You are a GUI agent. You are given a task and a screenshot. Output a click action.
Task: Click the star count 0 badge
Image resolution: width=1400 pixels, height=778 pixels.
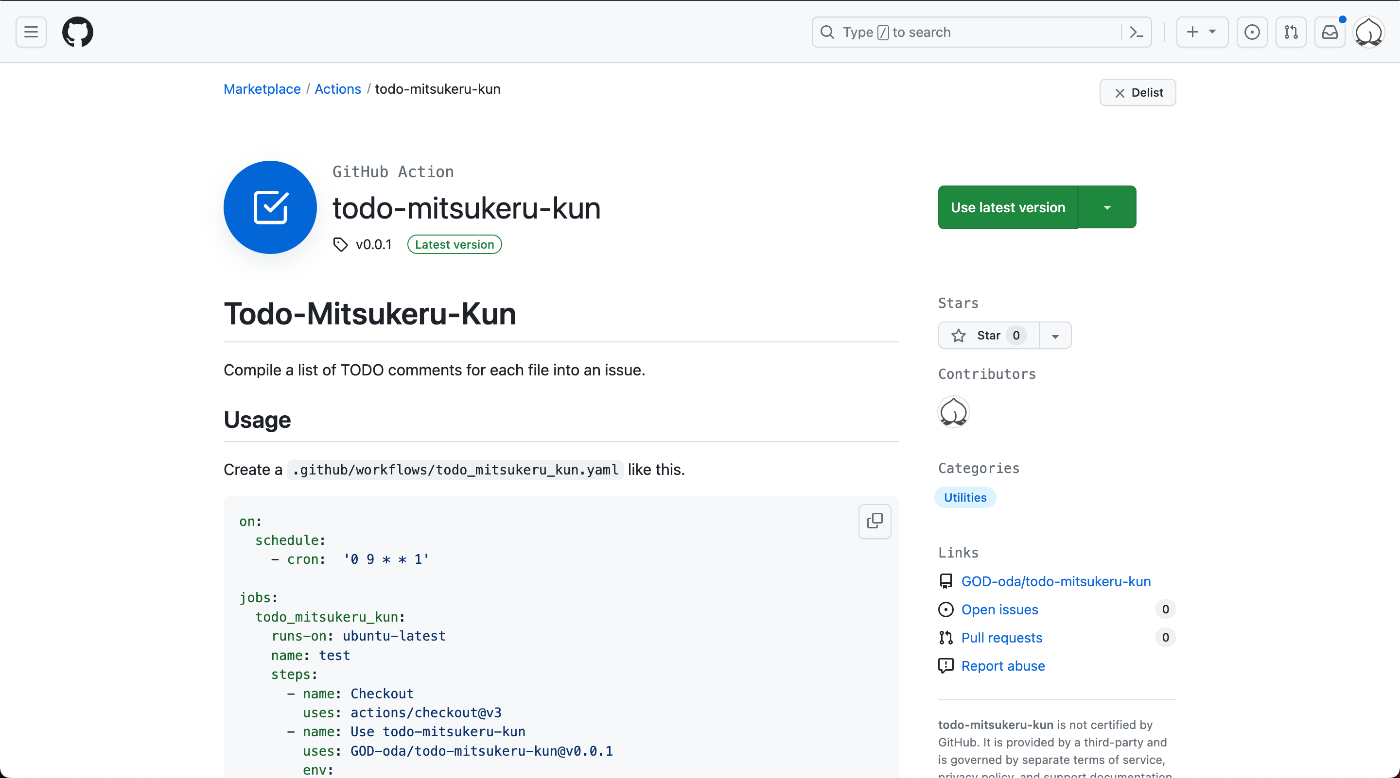[1016, 335]
